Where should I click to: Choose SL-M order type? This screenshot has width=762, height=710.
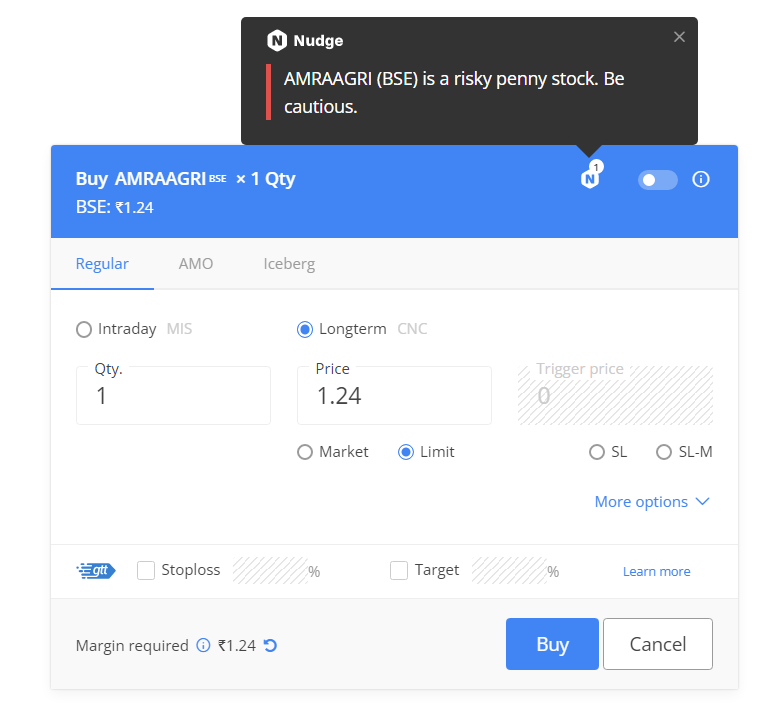[x=684, y=452]
